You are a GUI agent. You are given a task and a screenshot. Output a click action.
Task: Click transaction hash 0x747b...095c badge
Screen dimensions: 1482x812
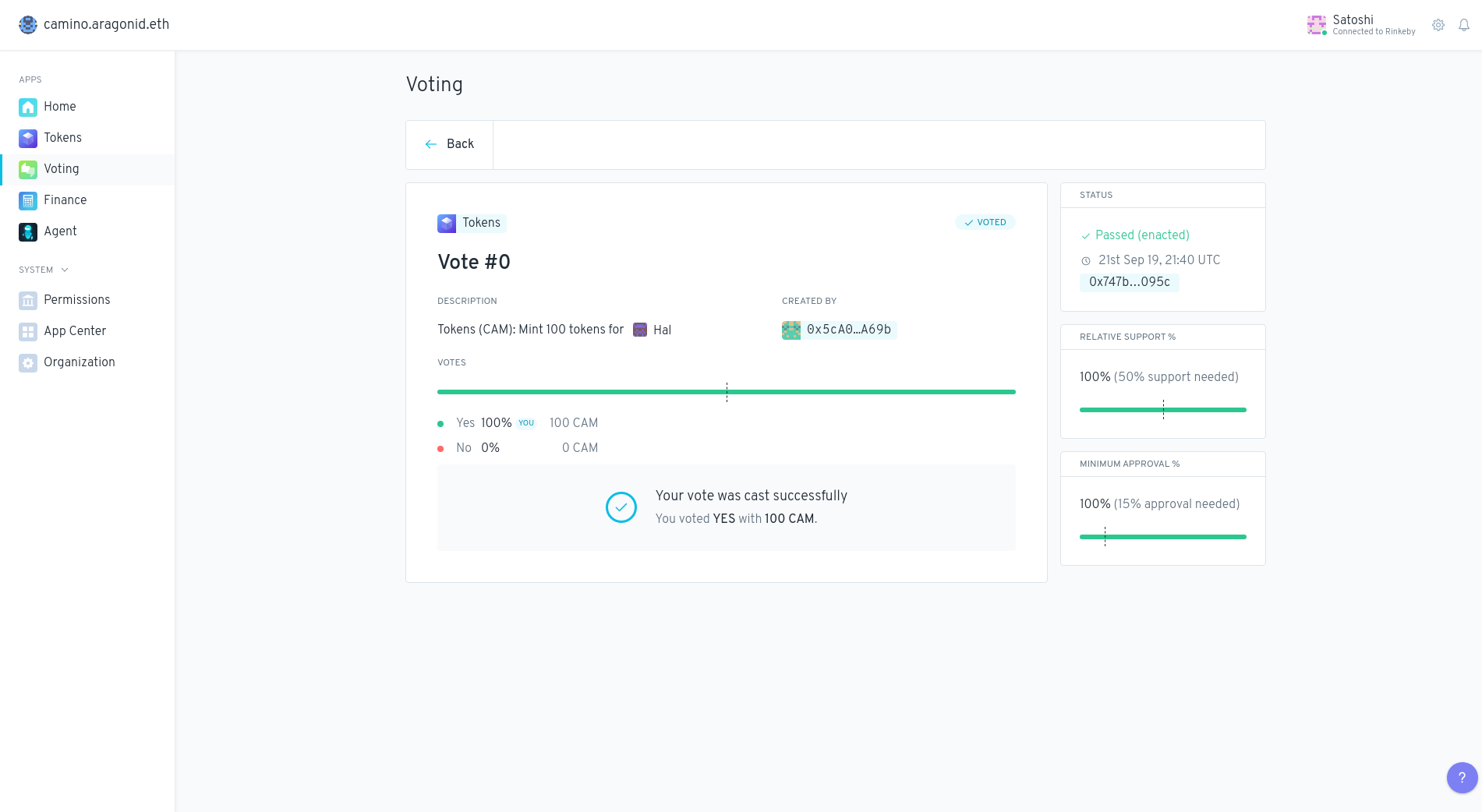[1129, 282]
